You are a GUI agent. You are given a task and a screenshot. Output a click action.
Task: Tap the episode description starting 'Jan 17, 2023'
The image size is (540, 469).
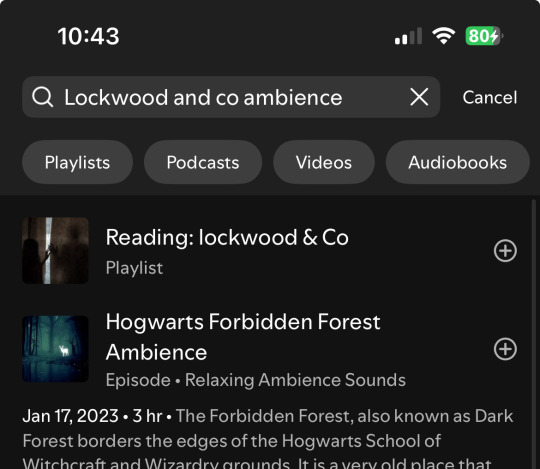(268, 438)
